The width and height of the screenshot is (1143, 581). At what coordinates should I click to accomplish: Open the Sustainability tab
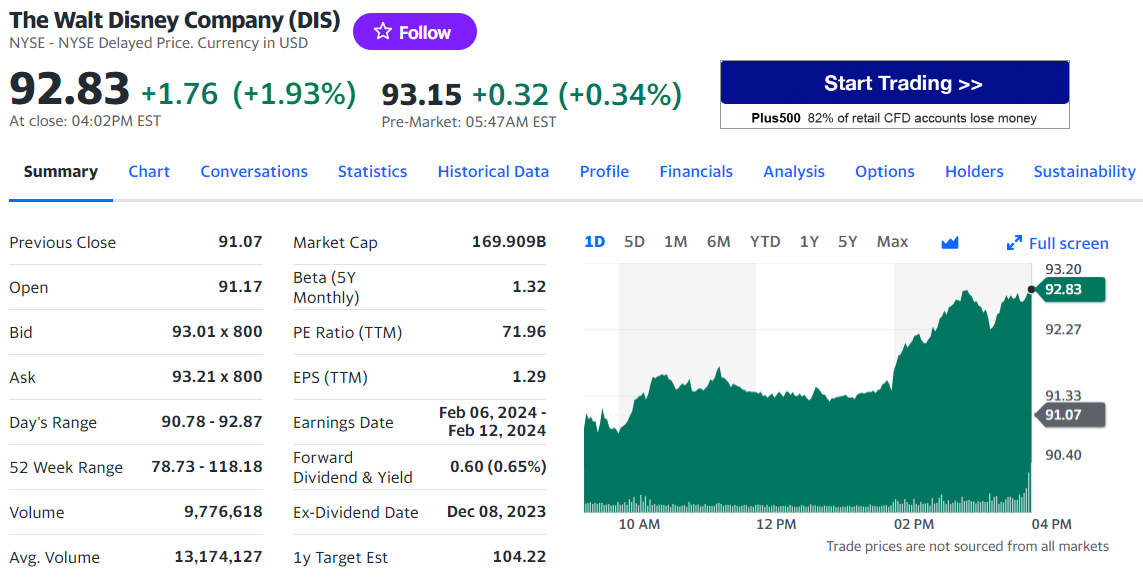[x=1085, y=171]
